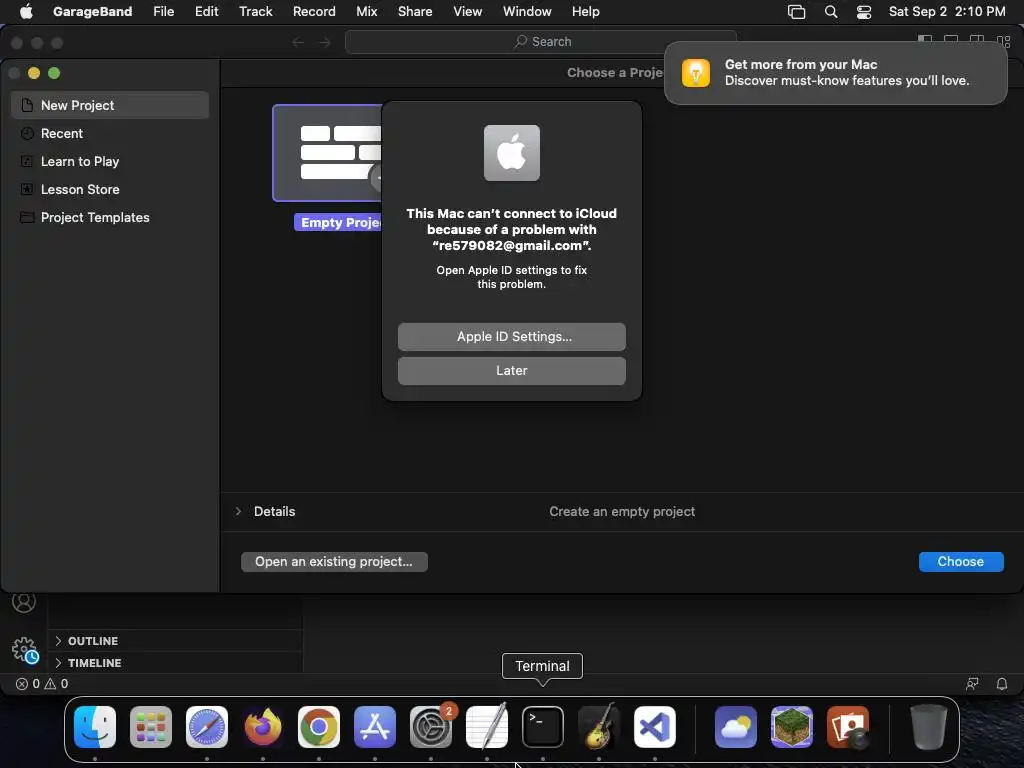Open the Record menu
This screenshot has height=768, width=1024.
[x=314, y=11]
